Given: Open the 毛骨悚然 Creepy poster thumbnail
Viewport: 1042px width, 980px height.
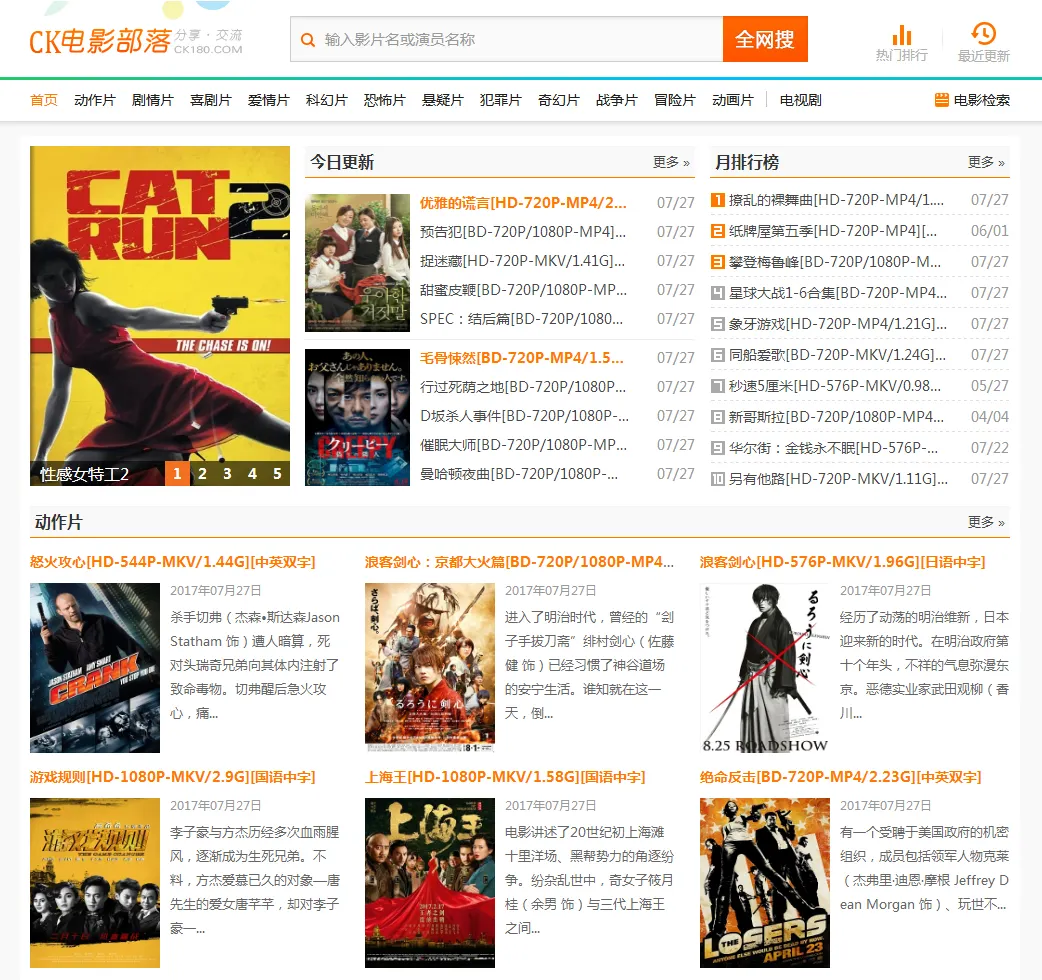Looking at the screenshot, I should tap(358, 417).
